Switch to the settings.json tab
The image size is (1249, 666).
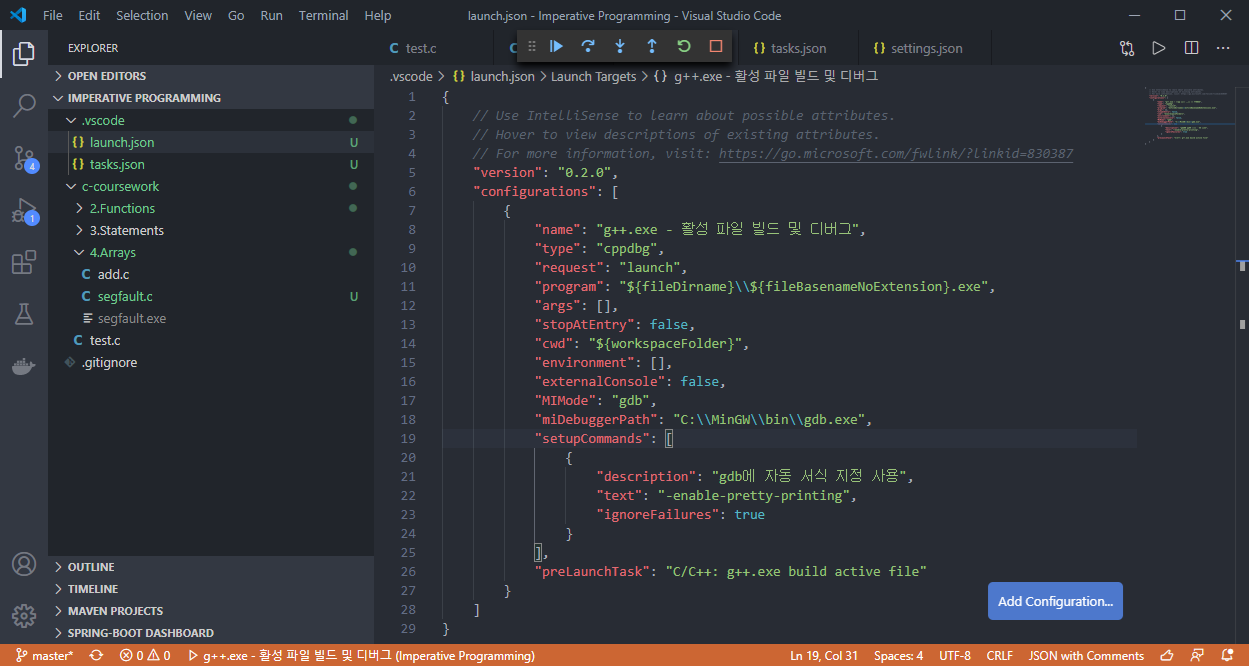[x=926, y=48]
